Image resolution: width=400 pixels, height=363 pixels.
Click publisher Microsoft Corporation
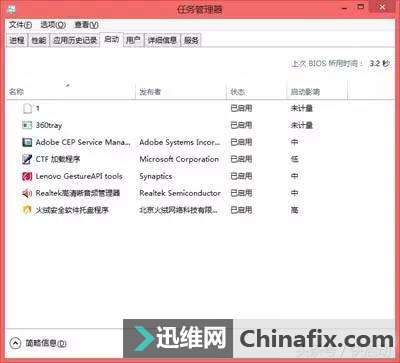[179, 159]
